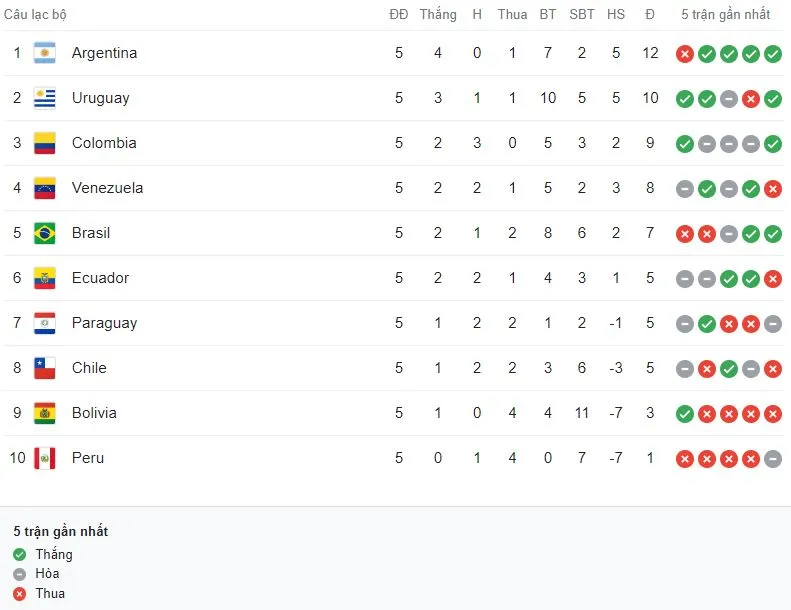Click the Chile flag icon
Screen dimensions: 791x610
coord(44,368)
